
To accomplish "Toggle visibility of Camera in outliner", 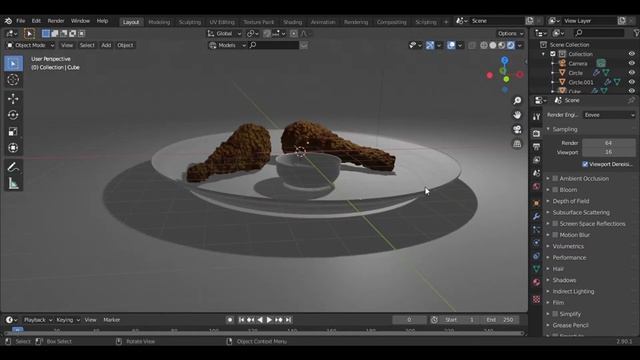I will point(631,63).
